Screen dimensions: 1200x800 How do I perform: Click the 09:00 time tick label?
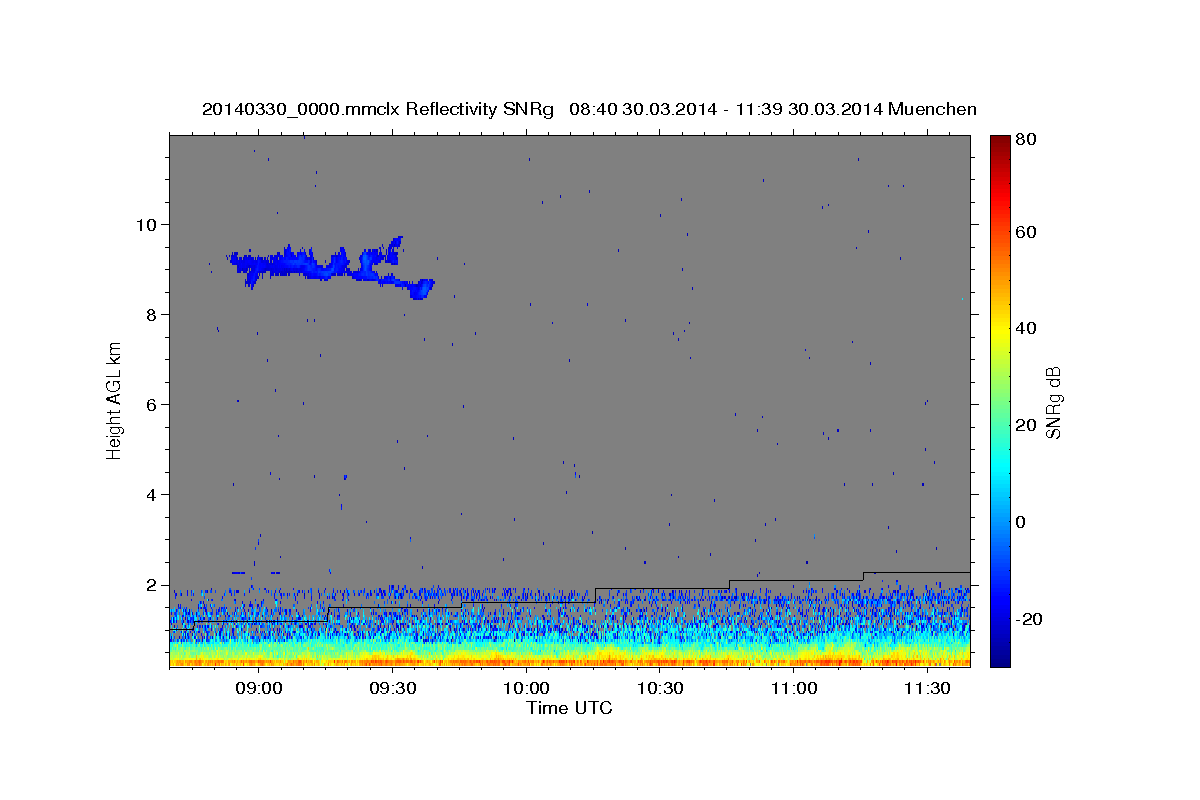259,689
